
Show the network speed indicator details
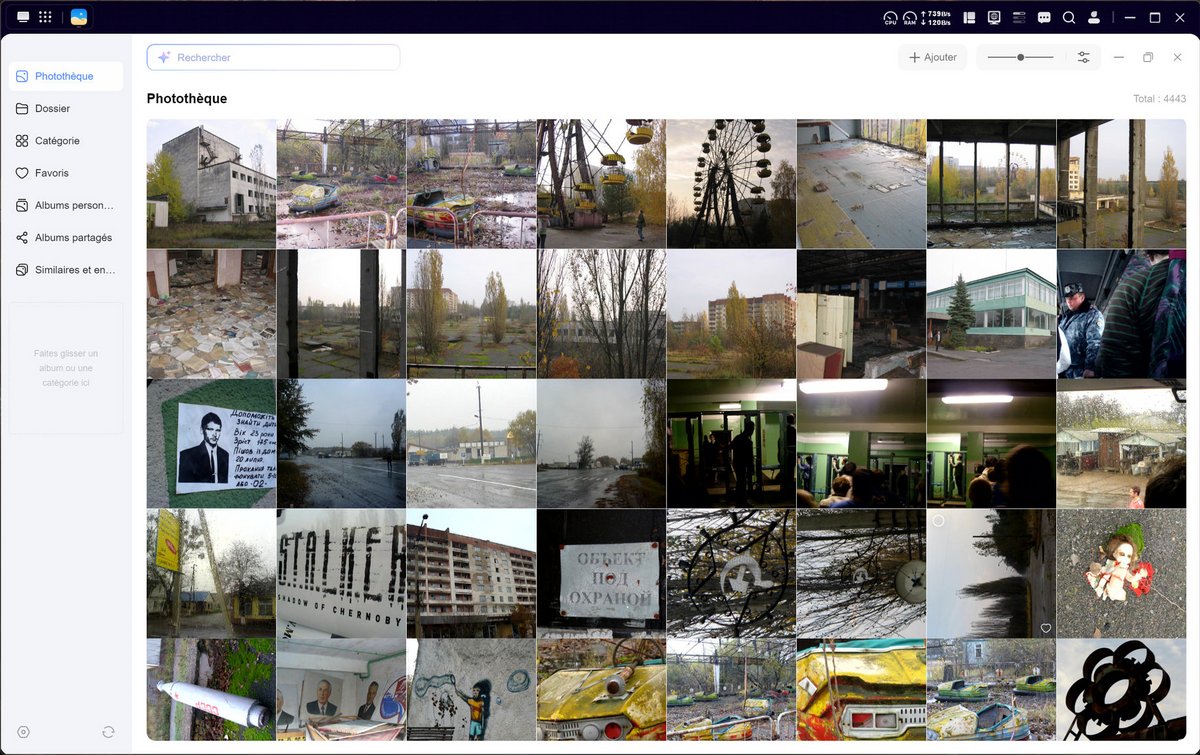pyautogui.click(x=936, y=18)
